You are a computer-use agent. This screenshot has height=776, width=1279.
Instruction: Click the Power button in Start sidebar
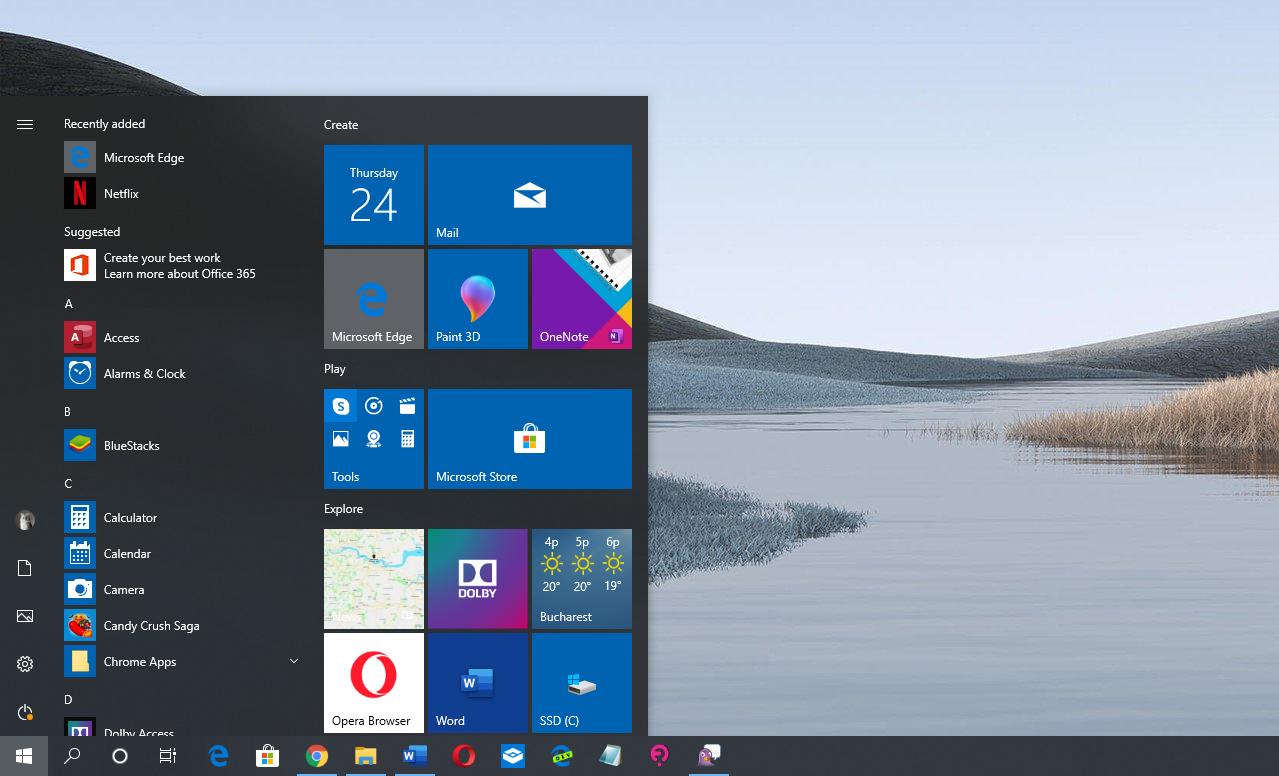pyautogui.click(x=25, y=712)
